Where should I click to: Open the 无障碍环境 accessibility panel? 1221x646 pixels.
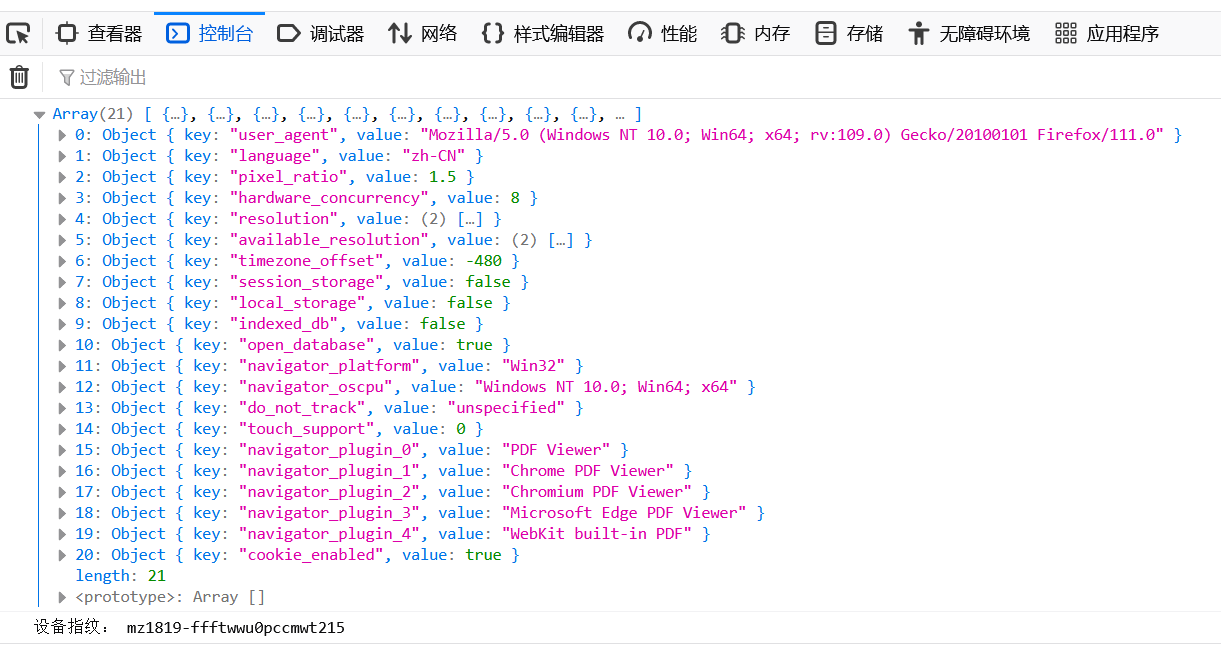pos(972,33)
